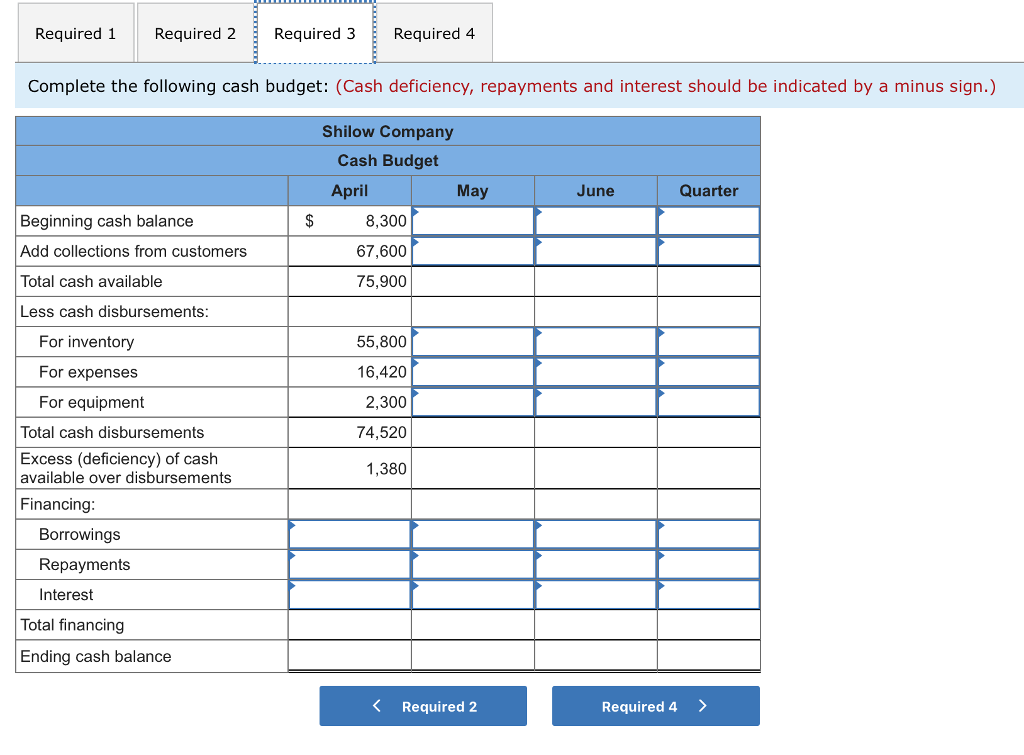Screen dimensions: 1024x755
Task: Click the Quarter Beginning cash balance cell
Action: point(708,221)
